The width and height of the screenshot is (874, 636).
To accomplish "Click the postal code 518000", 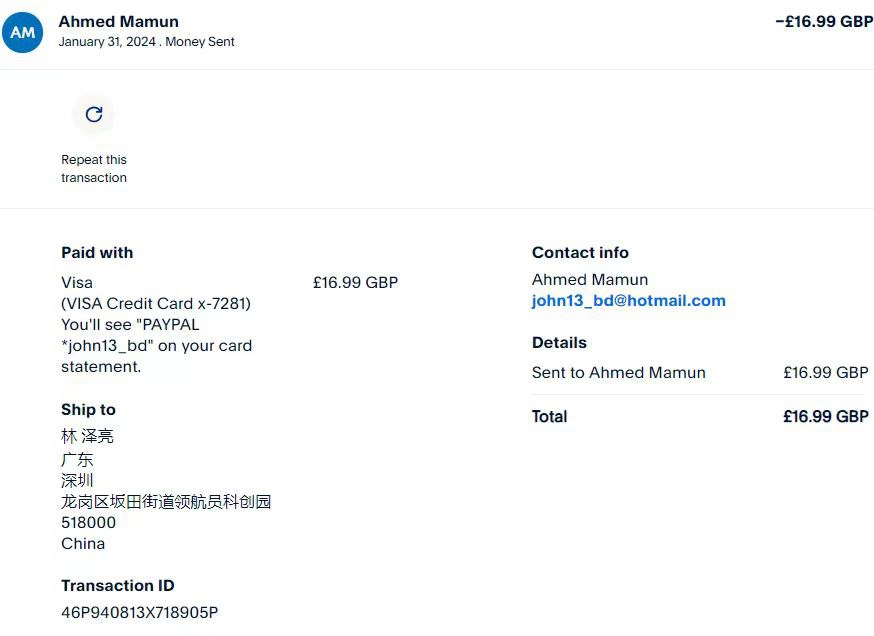I will click(x=88, y=523).
